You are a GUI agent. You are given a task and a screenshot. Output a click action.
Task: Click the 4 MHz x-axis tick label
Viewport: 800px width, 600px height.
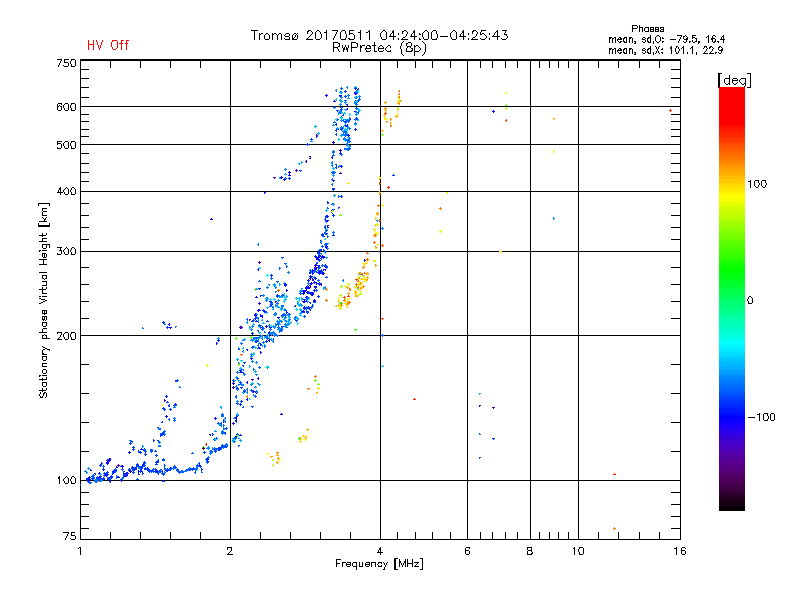pyautogui.click(x=380, y=551)
